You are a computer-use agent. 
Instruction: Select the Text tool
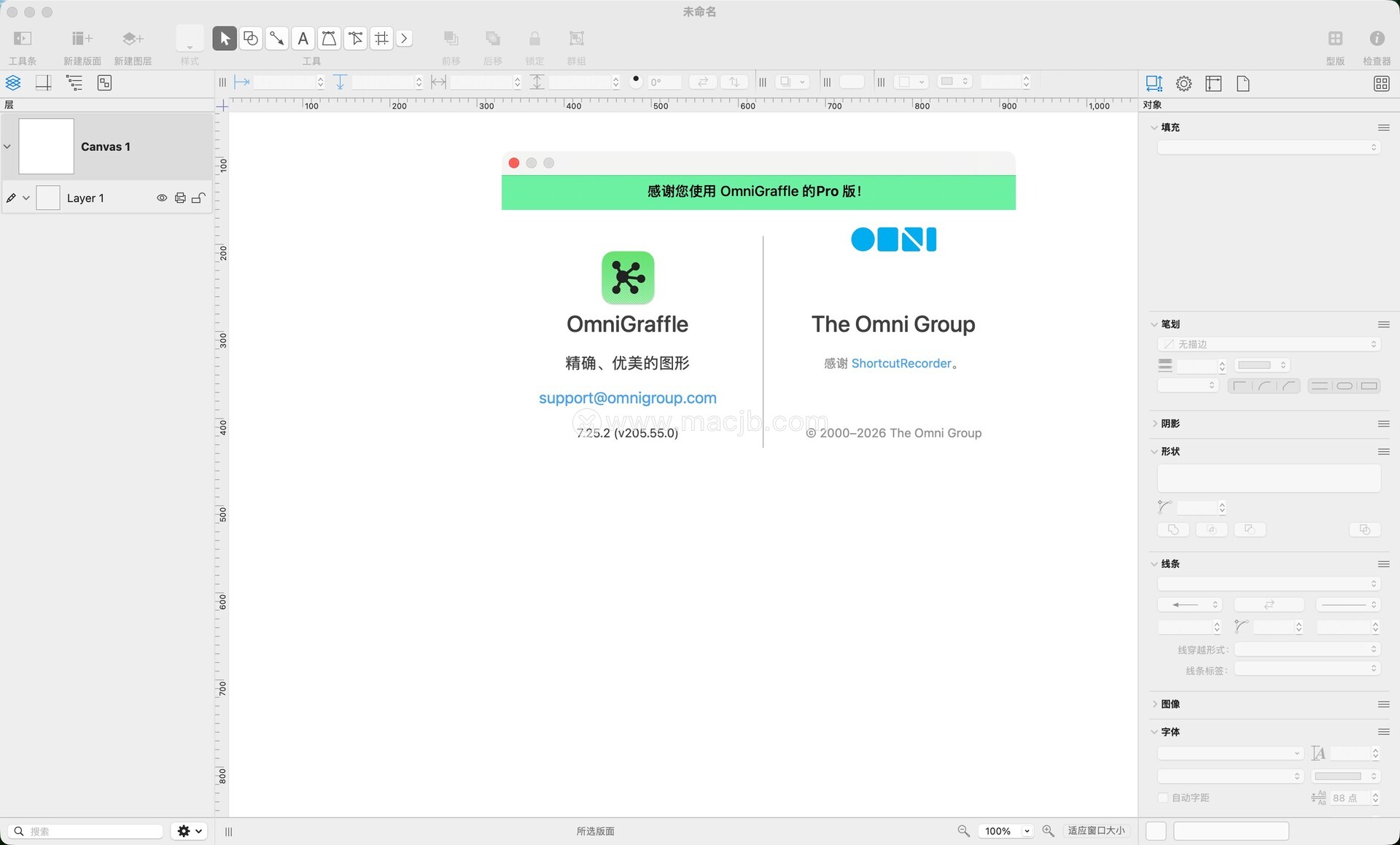[x=303, y=39]
